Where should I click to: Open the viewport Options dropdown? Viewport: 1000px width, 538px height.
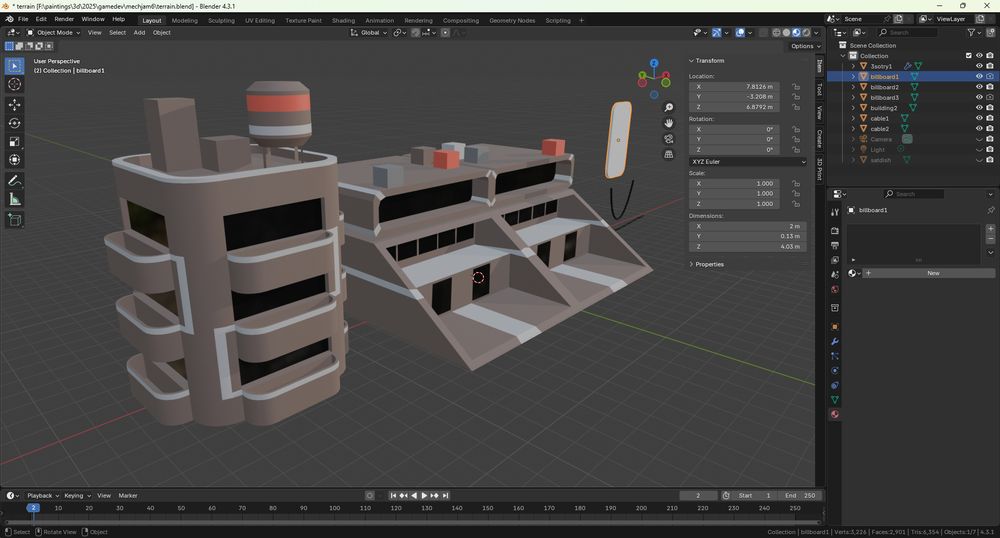804,46
